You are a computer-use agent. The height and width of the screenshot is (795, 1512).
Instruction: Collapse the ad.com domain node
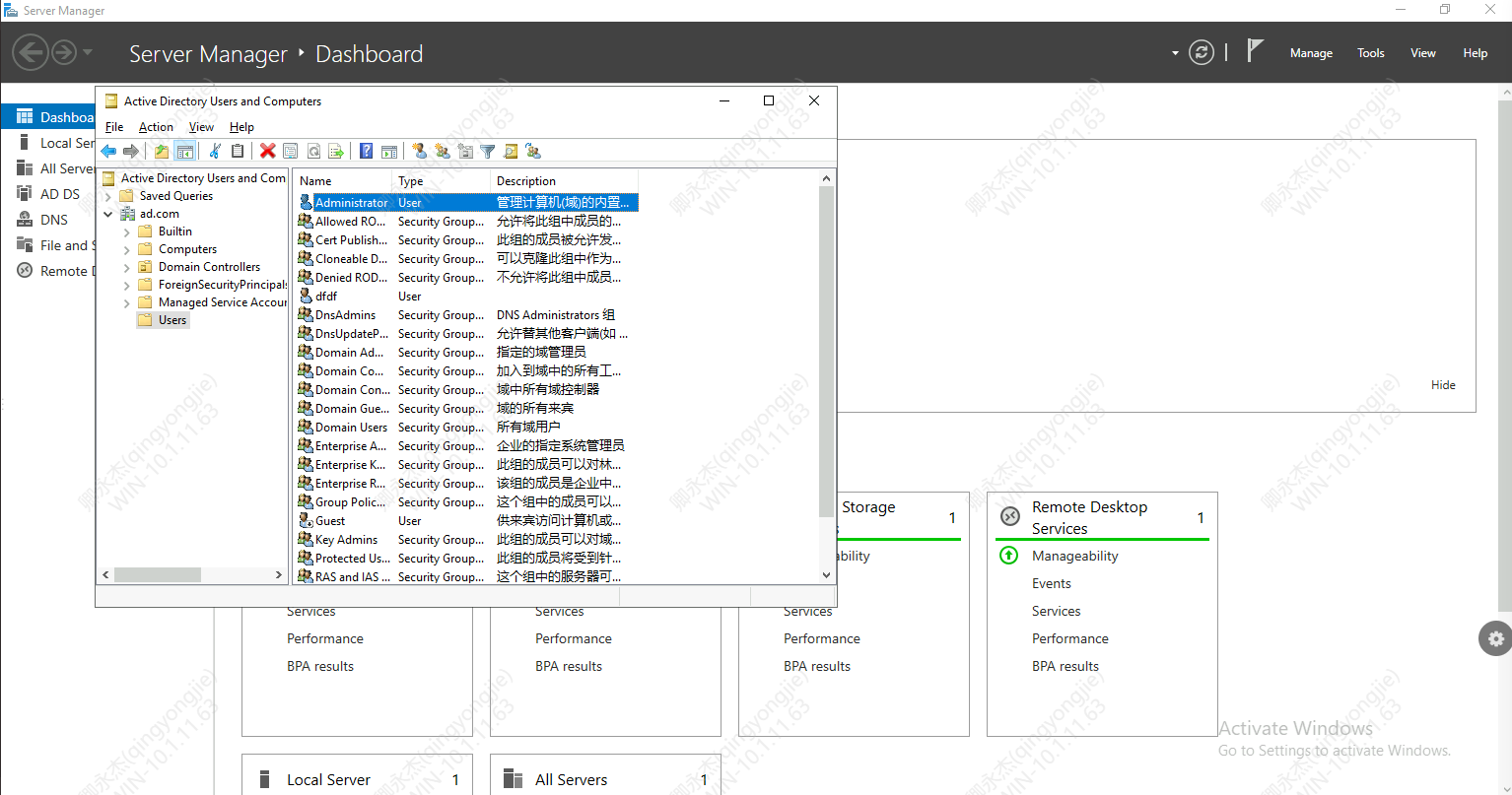108,214
